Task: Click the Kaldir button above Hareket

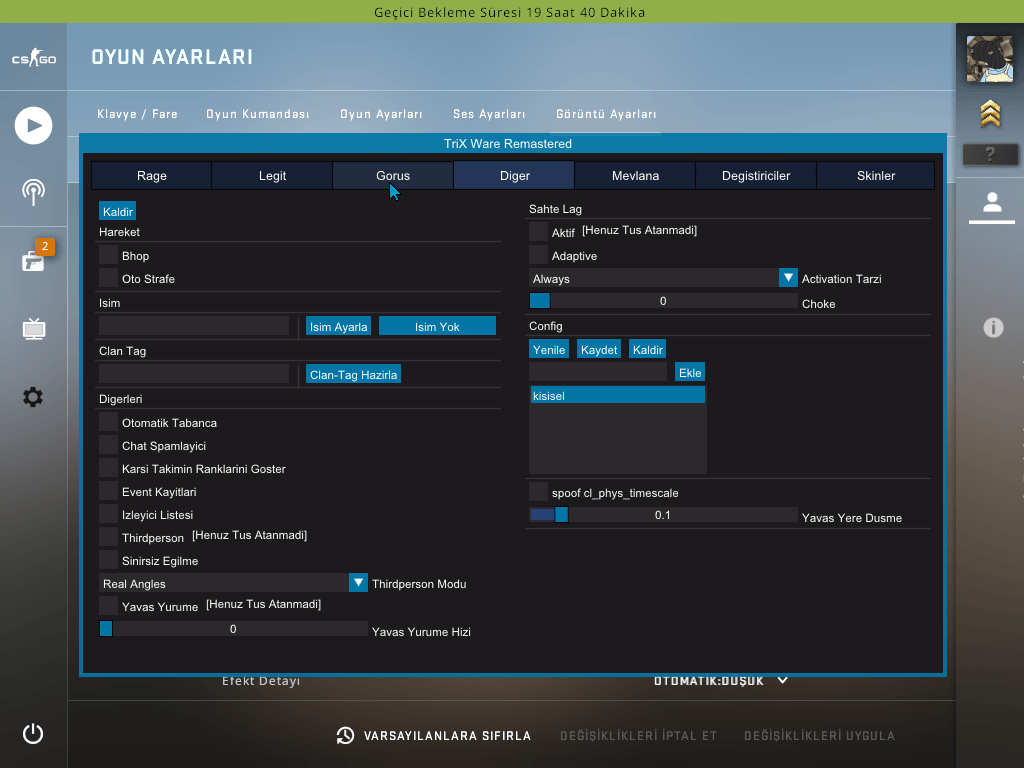Action: (118, 211)
